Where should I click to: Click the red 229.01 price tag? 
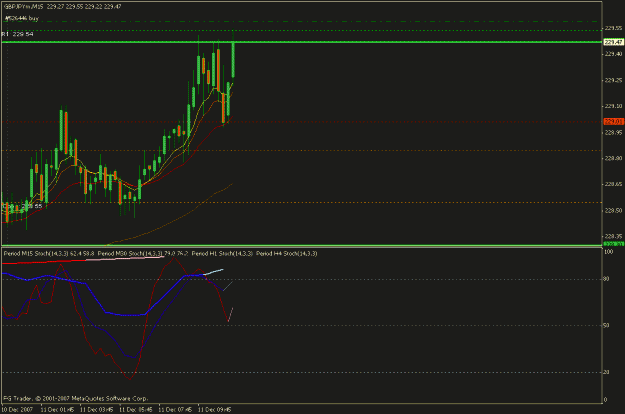pyautogui.click(x=613, y=122)
